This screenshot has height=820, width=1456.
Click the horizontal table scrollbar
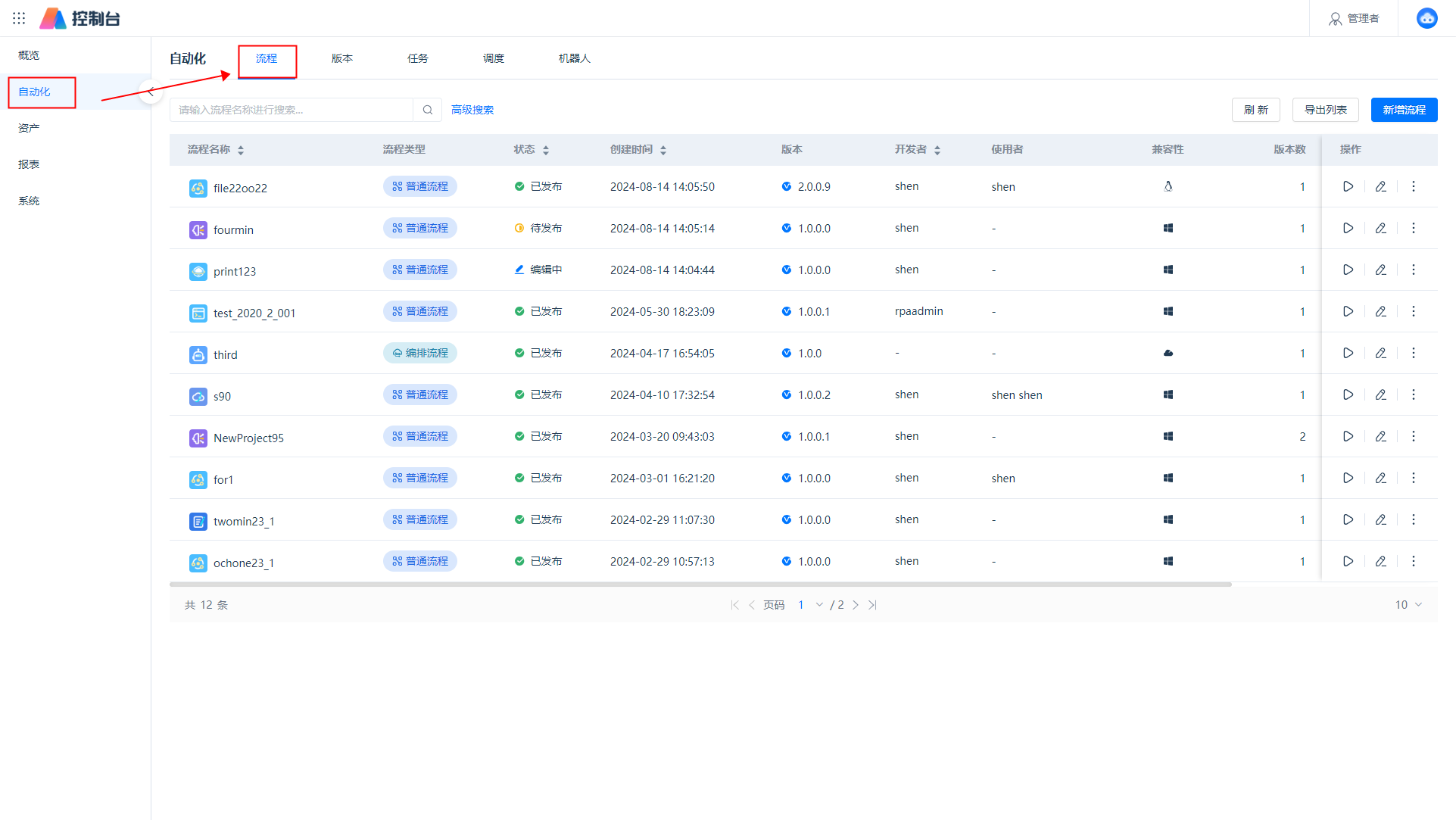[x=700, y=584]
